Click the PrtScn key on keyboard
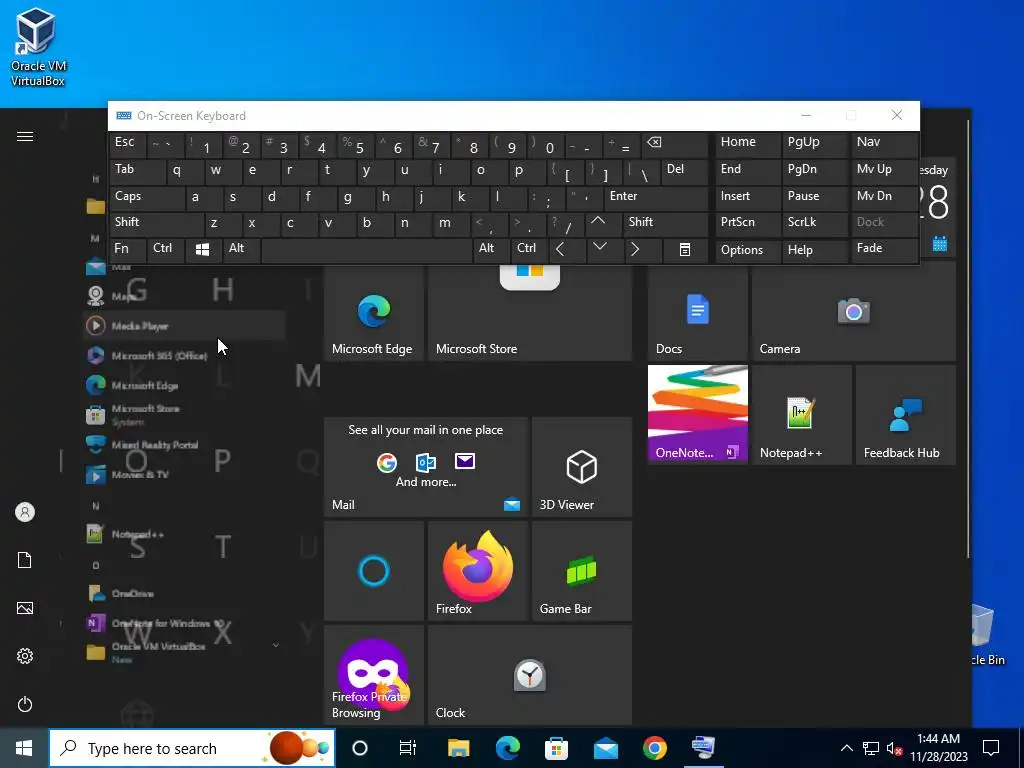The width and height of the screenshot is (1024, 768). 748,223
